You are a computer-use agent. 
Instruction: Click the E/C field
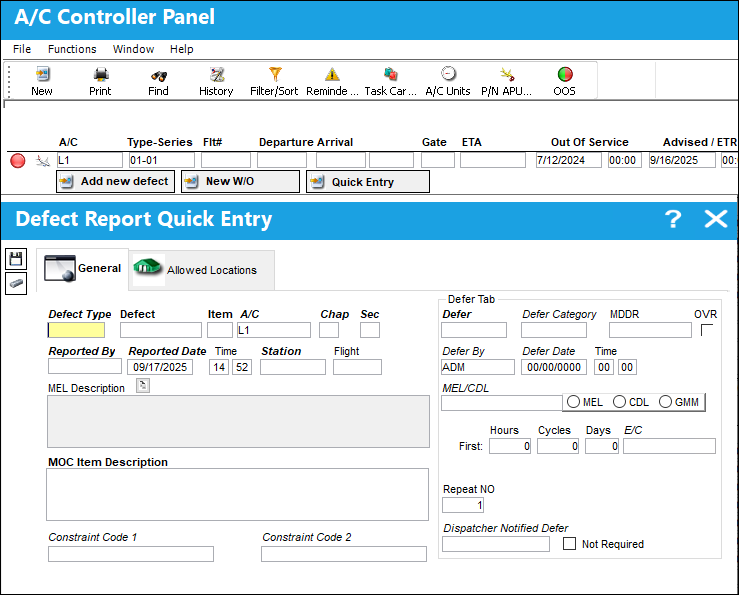click(670, 446)
